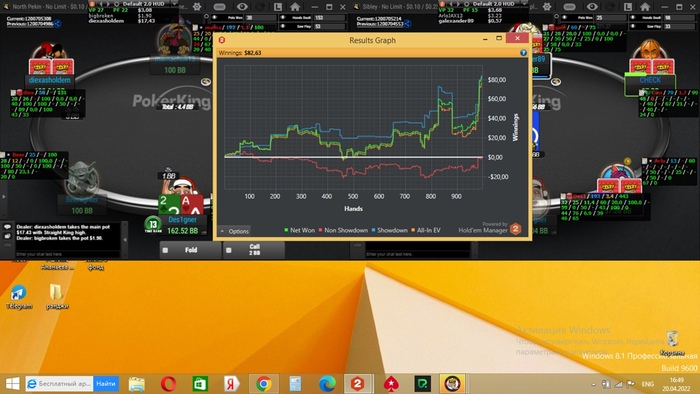Share hand history in Sibley table
This screenshot has width=700, height=394.
pos(408,24)
